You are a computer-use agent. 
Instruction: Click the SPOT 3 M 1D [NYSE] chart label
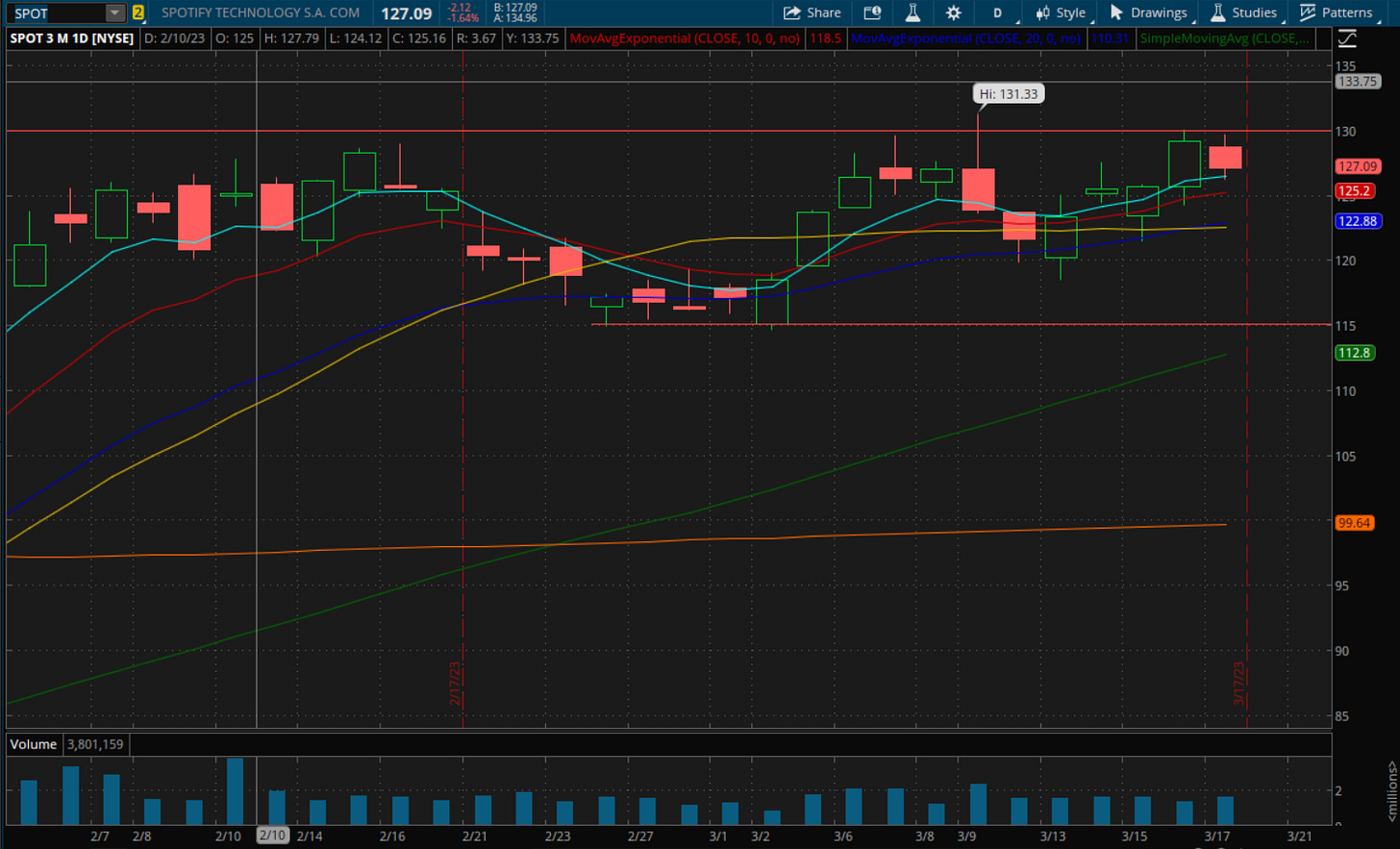(72, 38)
